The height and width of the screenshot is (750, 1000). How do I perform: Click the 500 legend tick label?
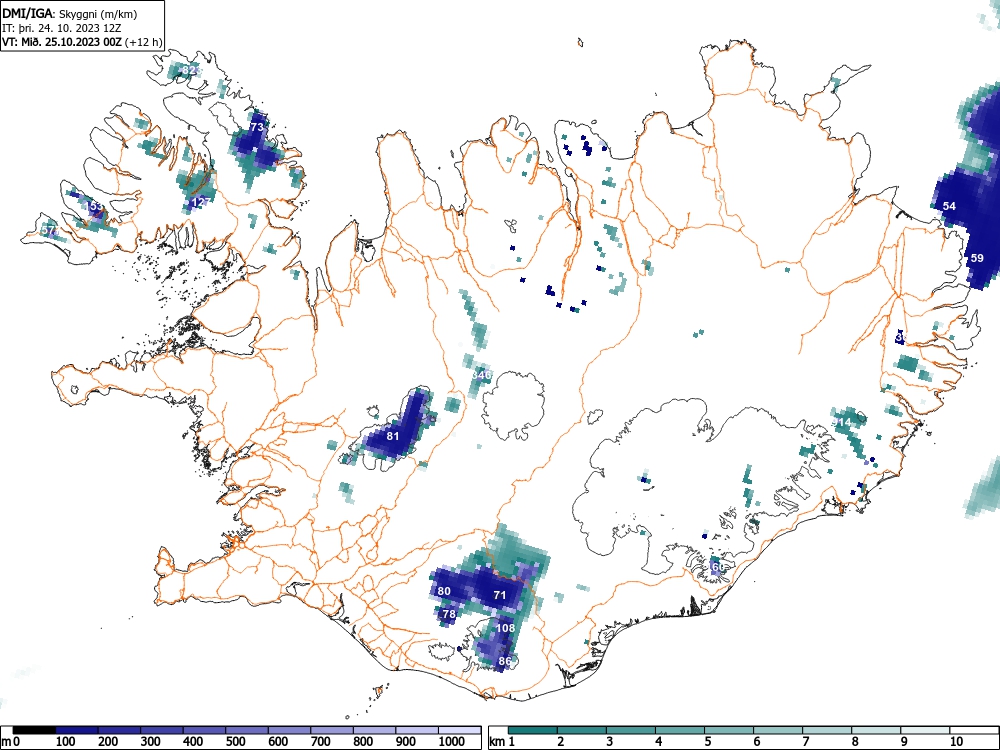[236, 742]
